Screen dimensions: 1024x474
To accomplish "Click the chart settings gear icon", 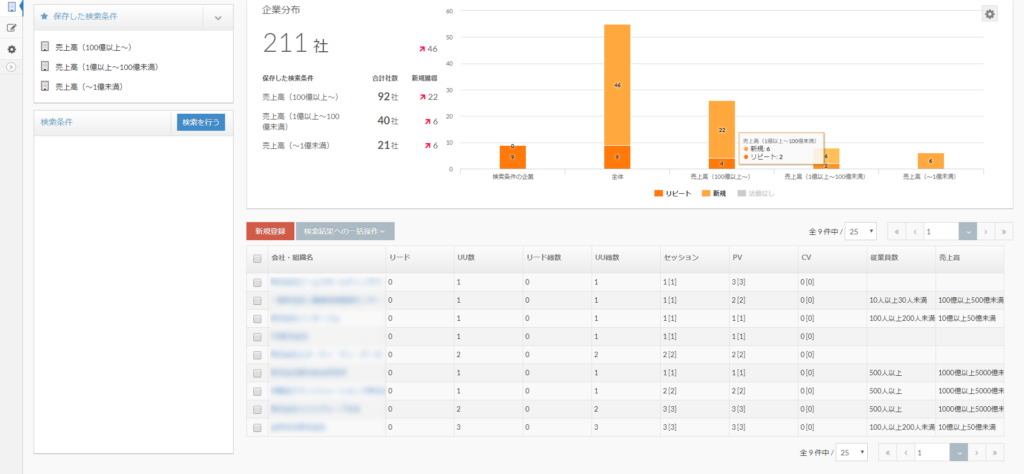I will [989, 14].
